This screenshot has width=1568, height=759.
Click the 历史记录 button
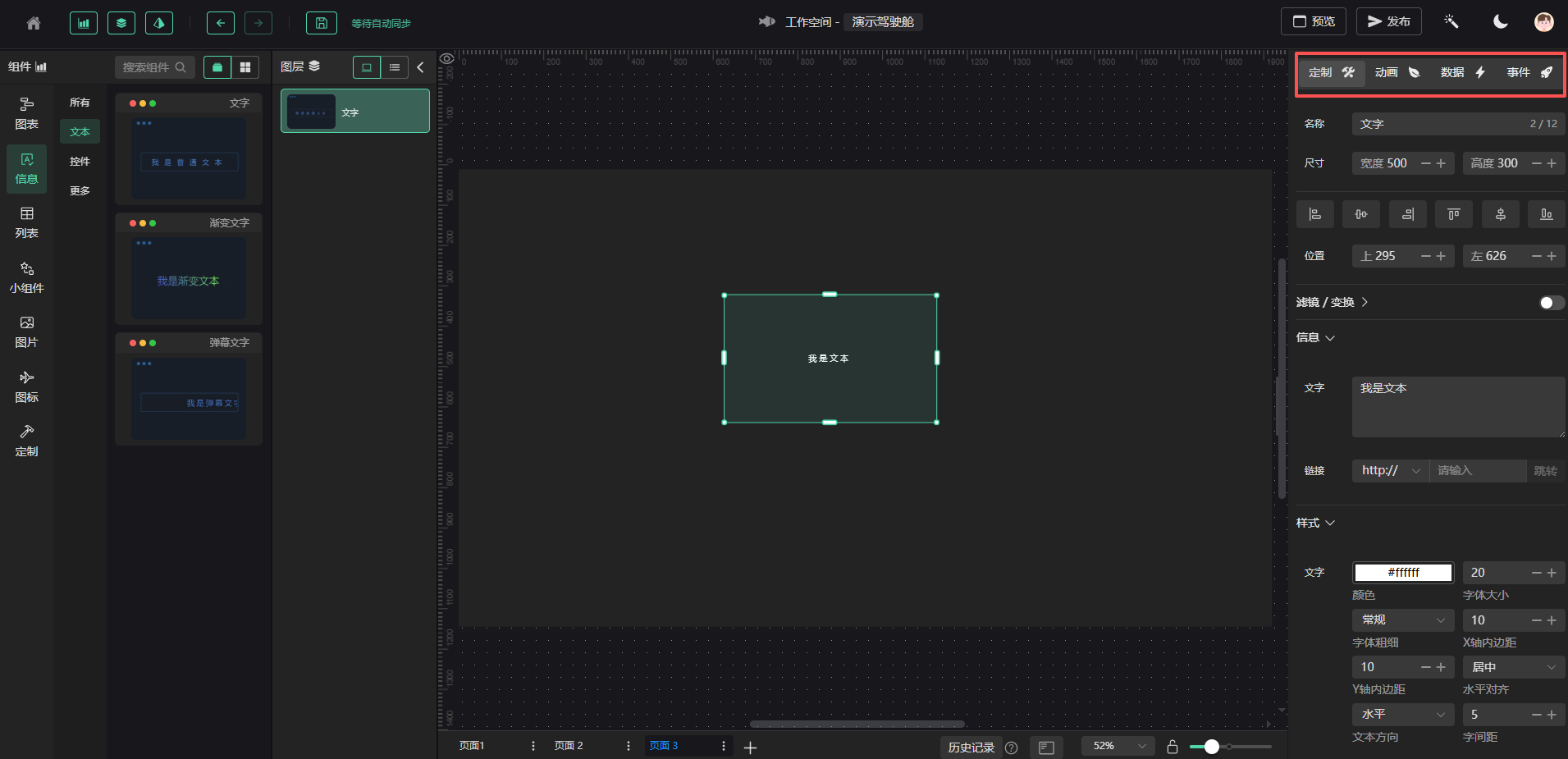click(971, 748)
